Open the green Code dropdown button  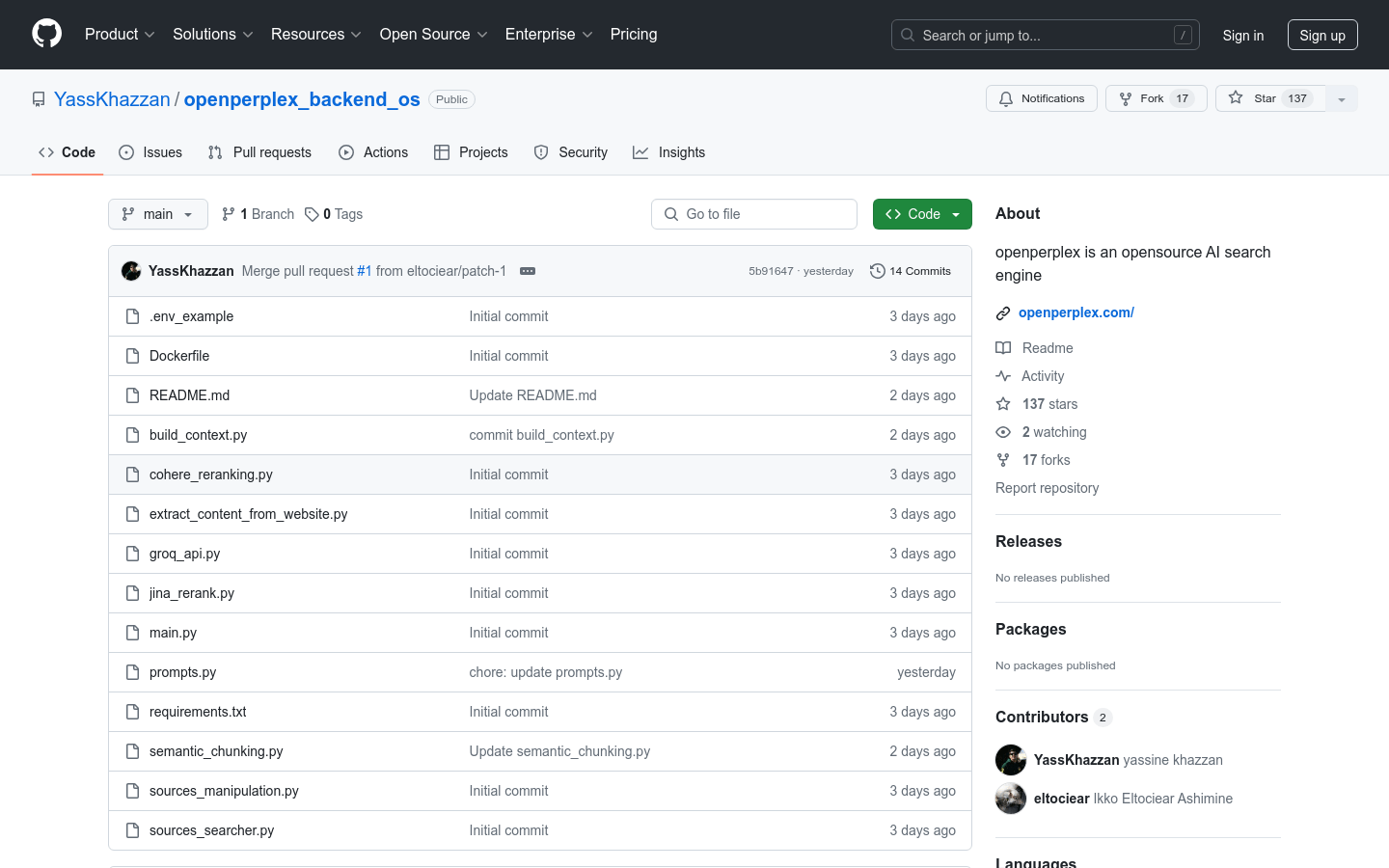922,214
